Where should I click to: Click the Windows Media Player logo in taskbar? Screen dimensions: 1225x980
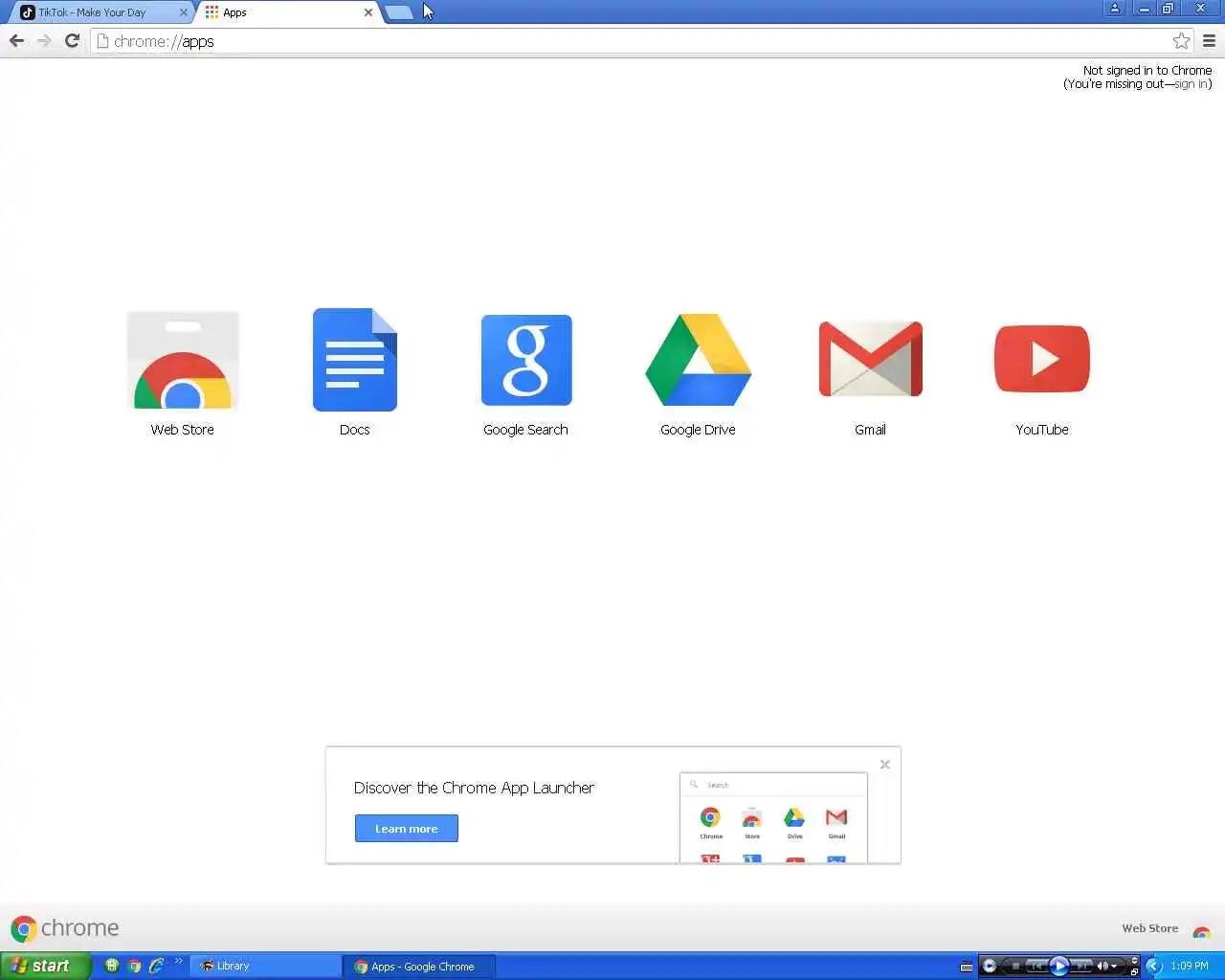pos(990,966)
